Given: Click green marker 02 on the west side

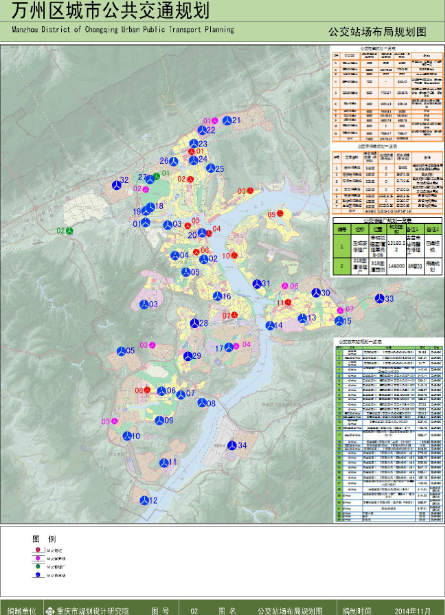Looking at the screenshot, I should click(x=70, y=231).
